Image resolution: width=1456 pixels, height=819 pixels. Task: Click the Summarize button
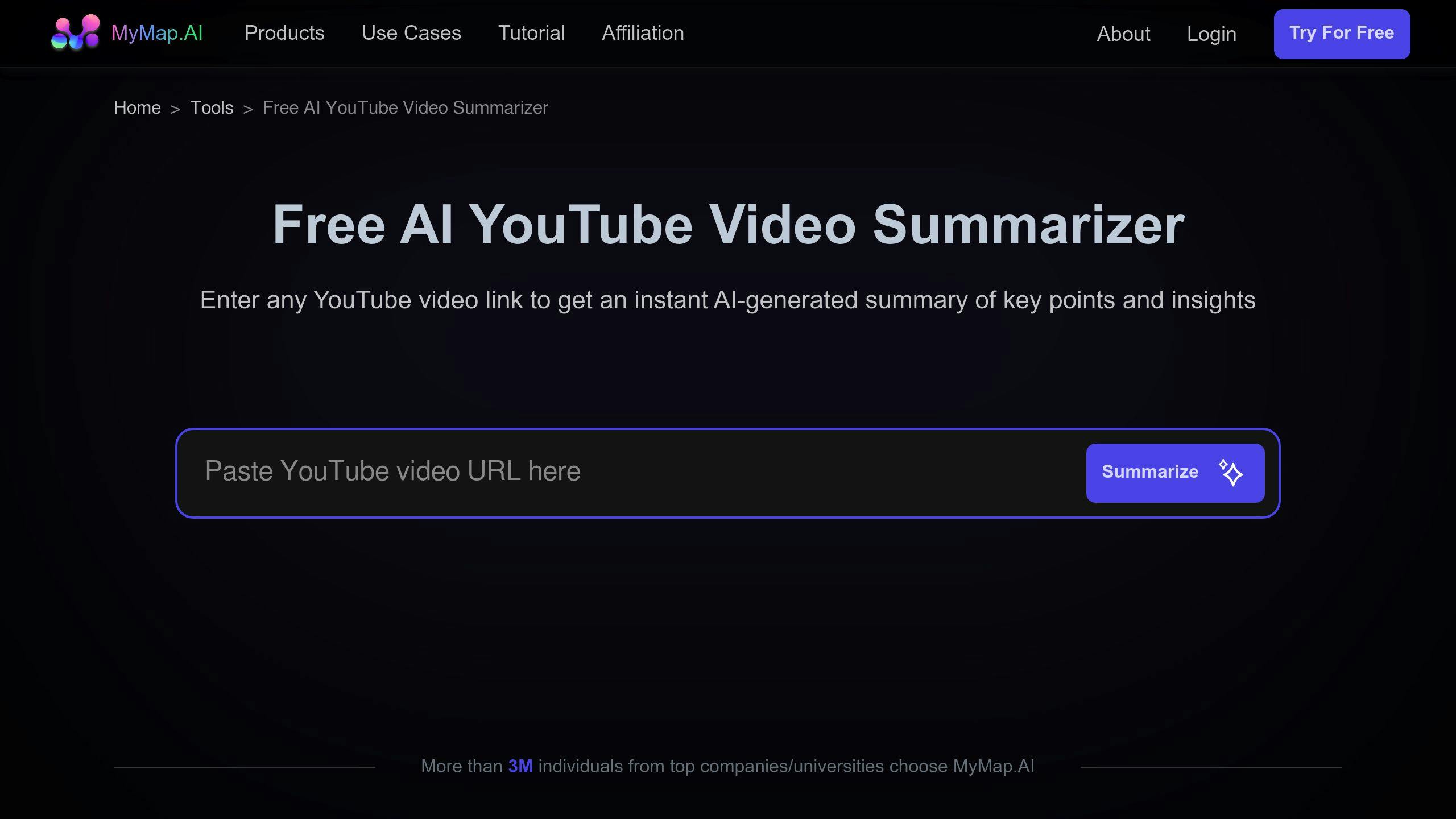(x=1175, y=472)
